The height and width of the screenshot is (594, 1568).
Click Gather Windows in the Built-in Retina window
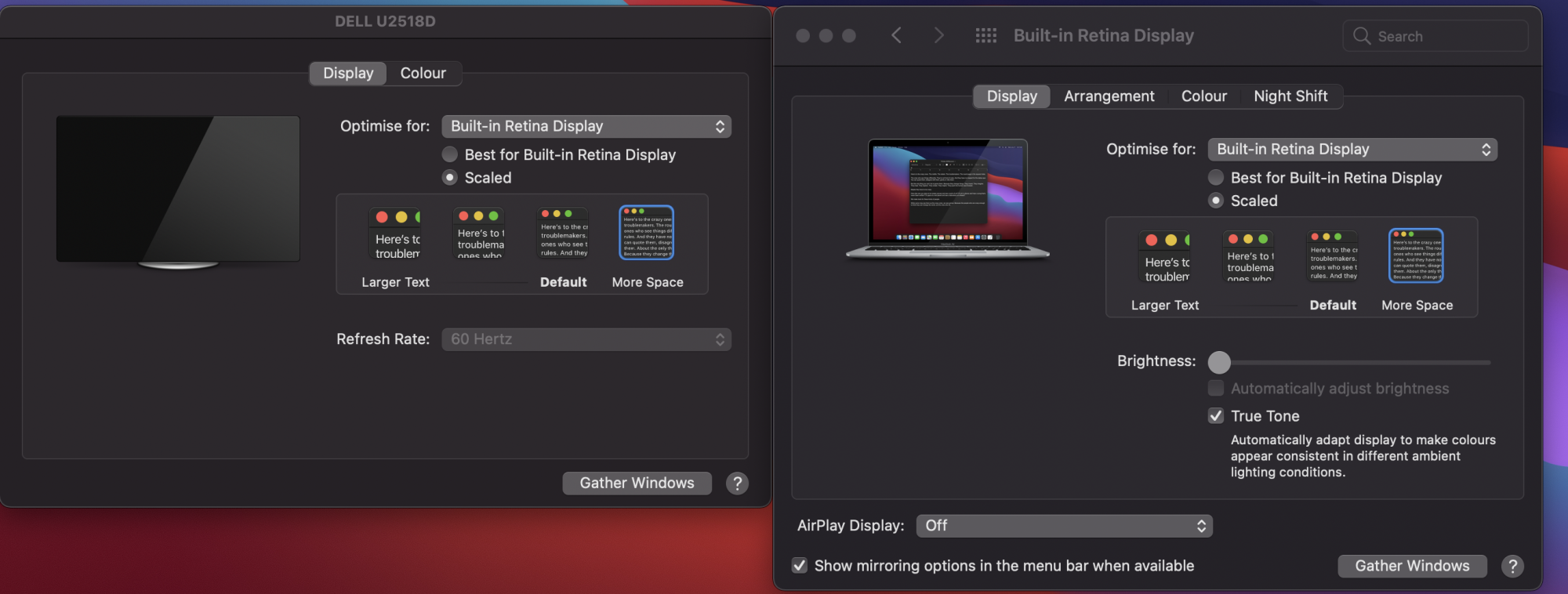(x=1412, y=566)
